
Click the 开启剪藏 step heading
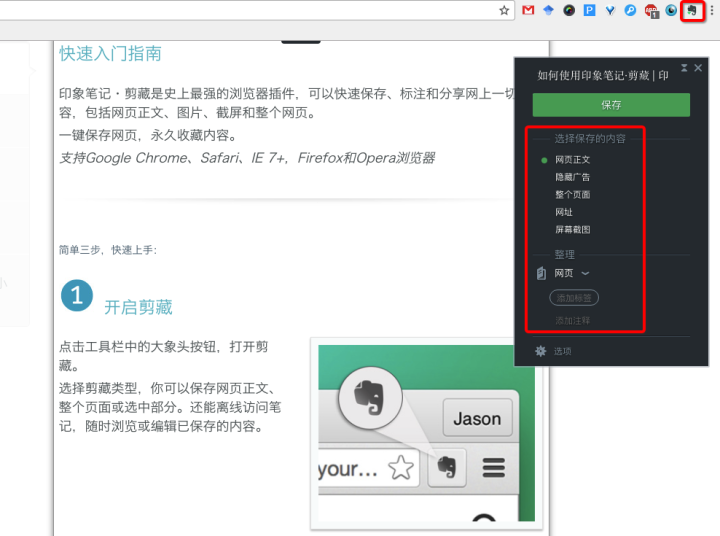(x=138, y=307)
